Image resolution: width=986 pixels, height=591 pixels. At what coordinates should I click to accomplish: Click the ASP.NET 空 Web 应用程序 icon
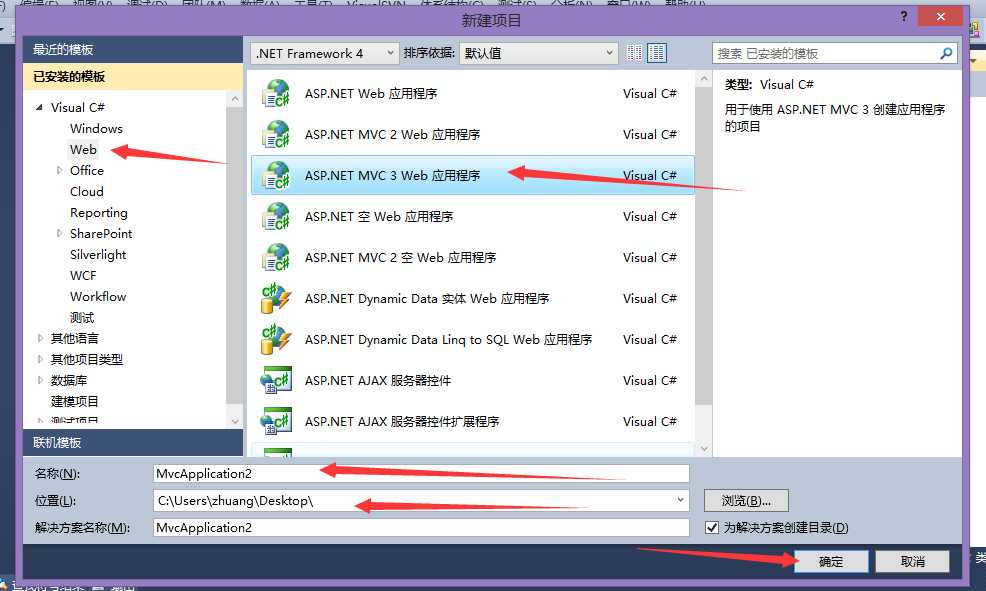pyautogui.click(x=275, y=216)
